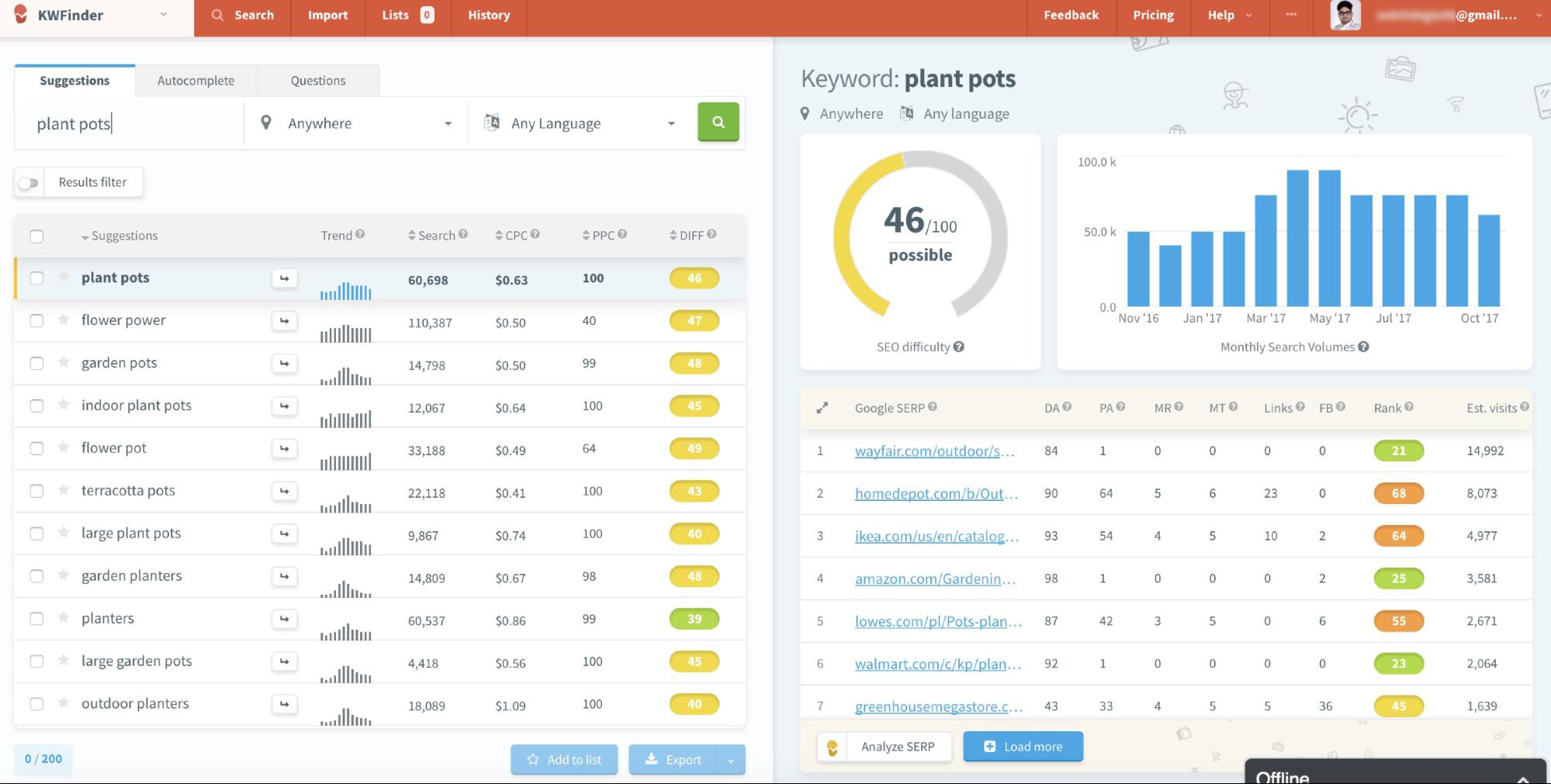The width and height of the screenshot is (1551, 784).
Task: Switch to the Autocomplete tab
Action: pos(196,80)
